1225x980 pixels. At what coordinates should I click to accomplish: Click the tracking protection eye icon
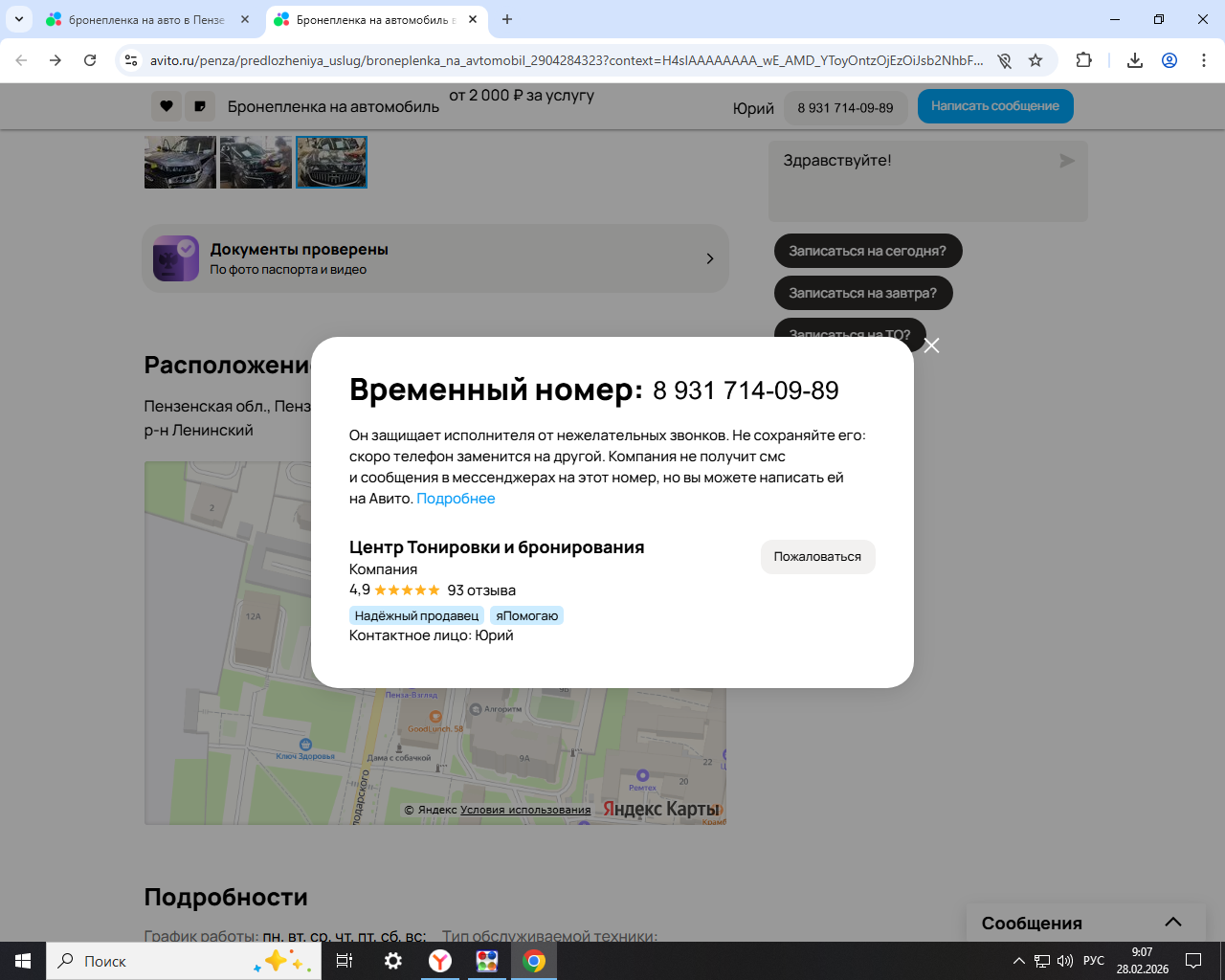pos(1004,60)
